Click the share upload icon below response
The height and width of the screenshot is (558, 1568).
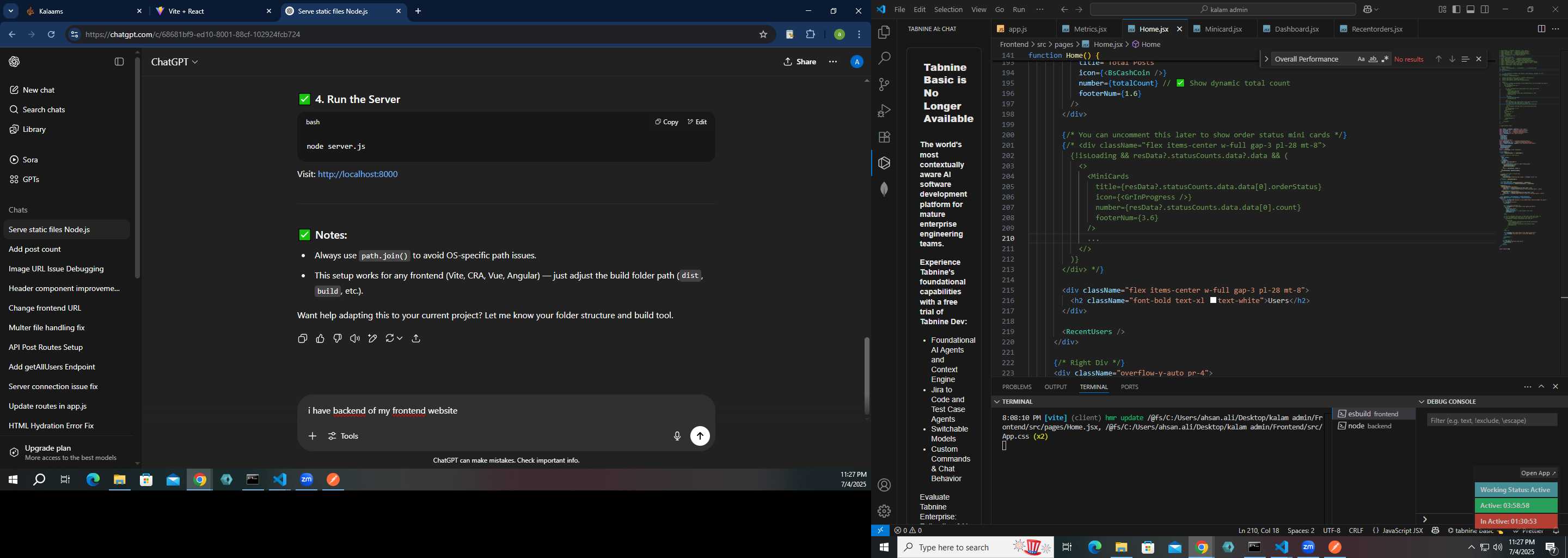416,339
